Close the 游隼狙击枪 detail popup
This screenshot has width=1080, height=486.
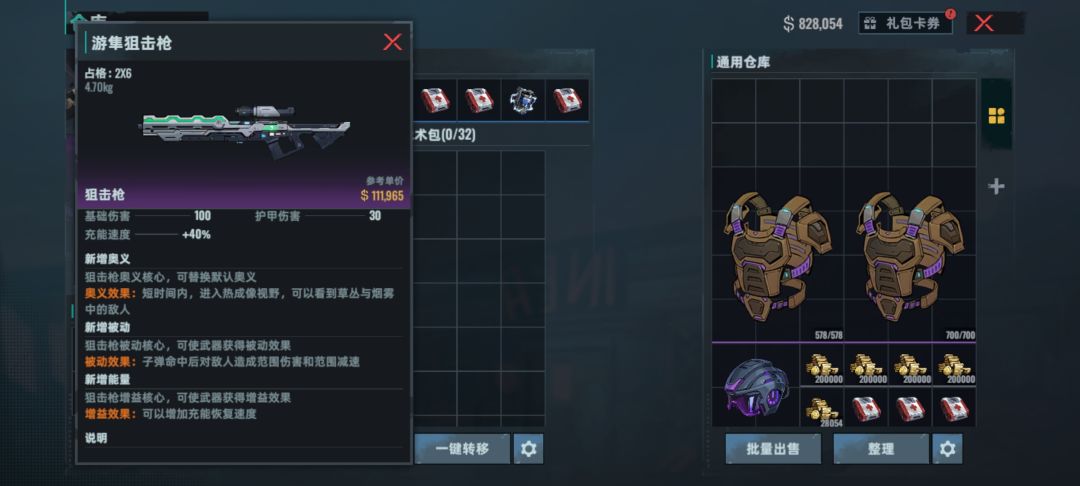click(x=393, y=42)
